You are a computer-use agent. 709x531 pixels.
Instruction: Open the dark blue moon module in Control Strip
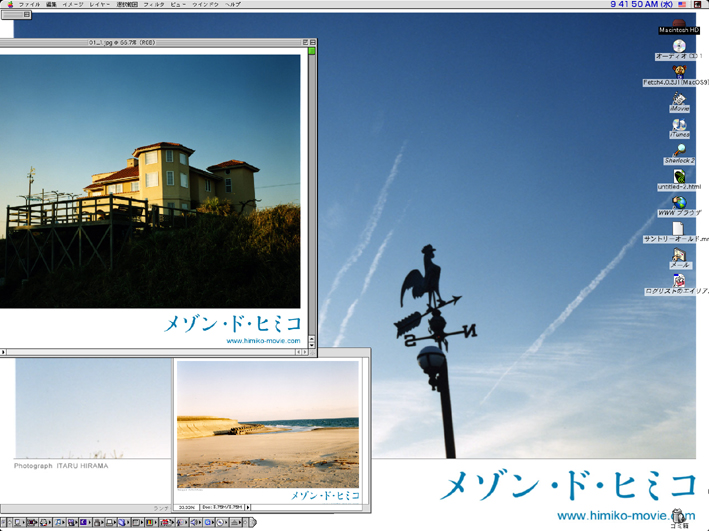coord(83,522)
